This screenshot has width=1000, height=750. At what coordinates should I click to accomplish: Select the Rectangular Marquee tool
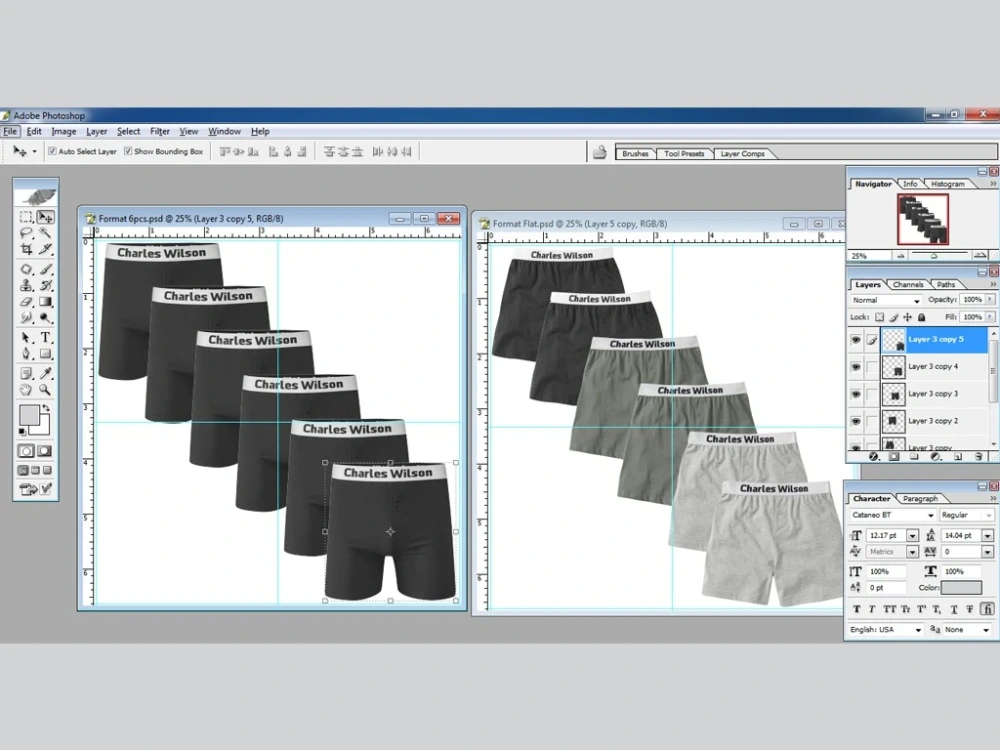click(x=26, y=217)
